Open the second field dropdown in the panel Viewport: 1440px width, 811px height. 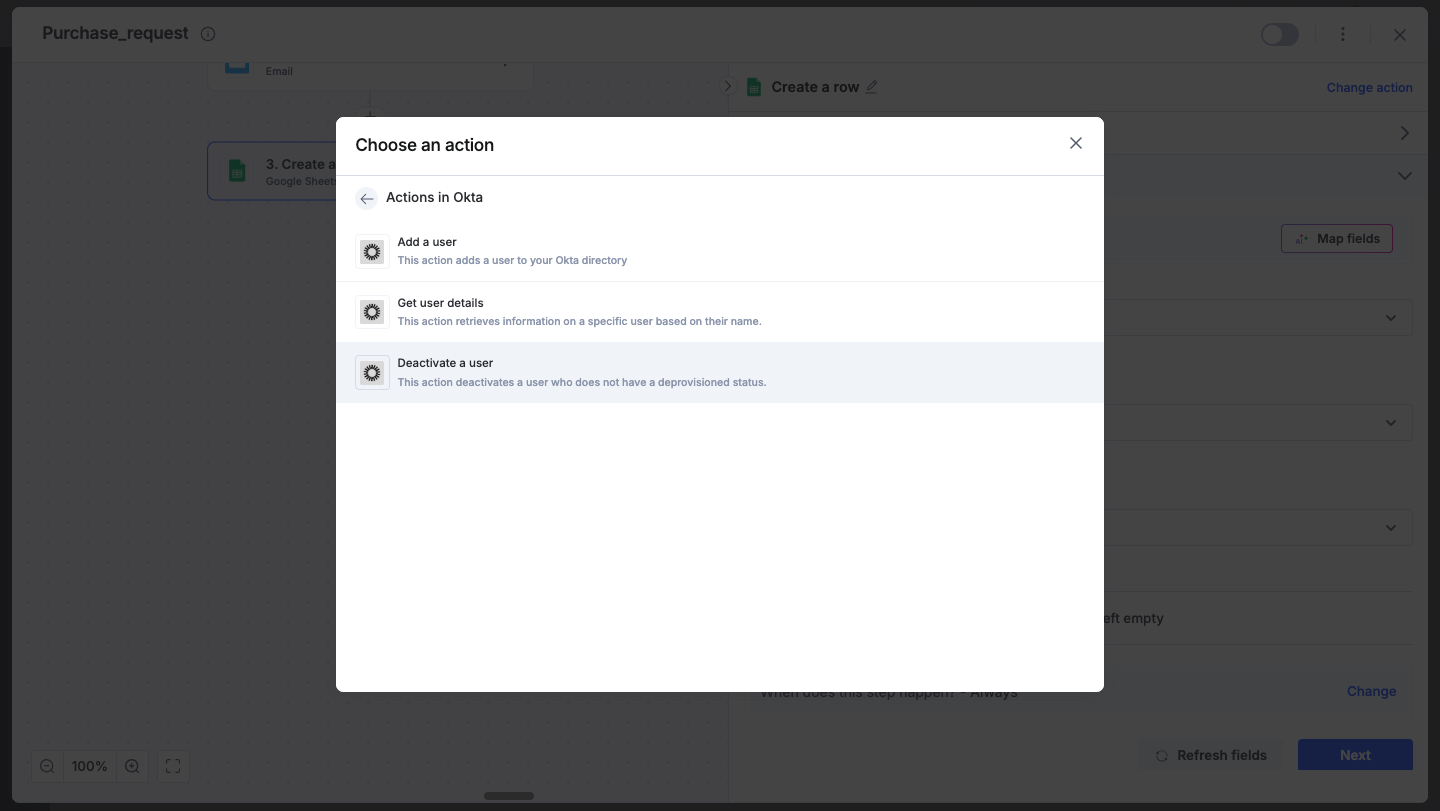click(x=1390, y=423)
